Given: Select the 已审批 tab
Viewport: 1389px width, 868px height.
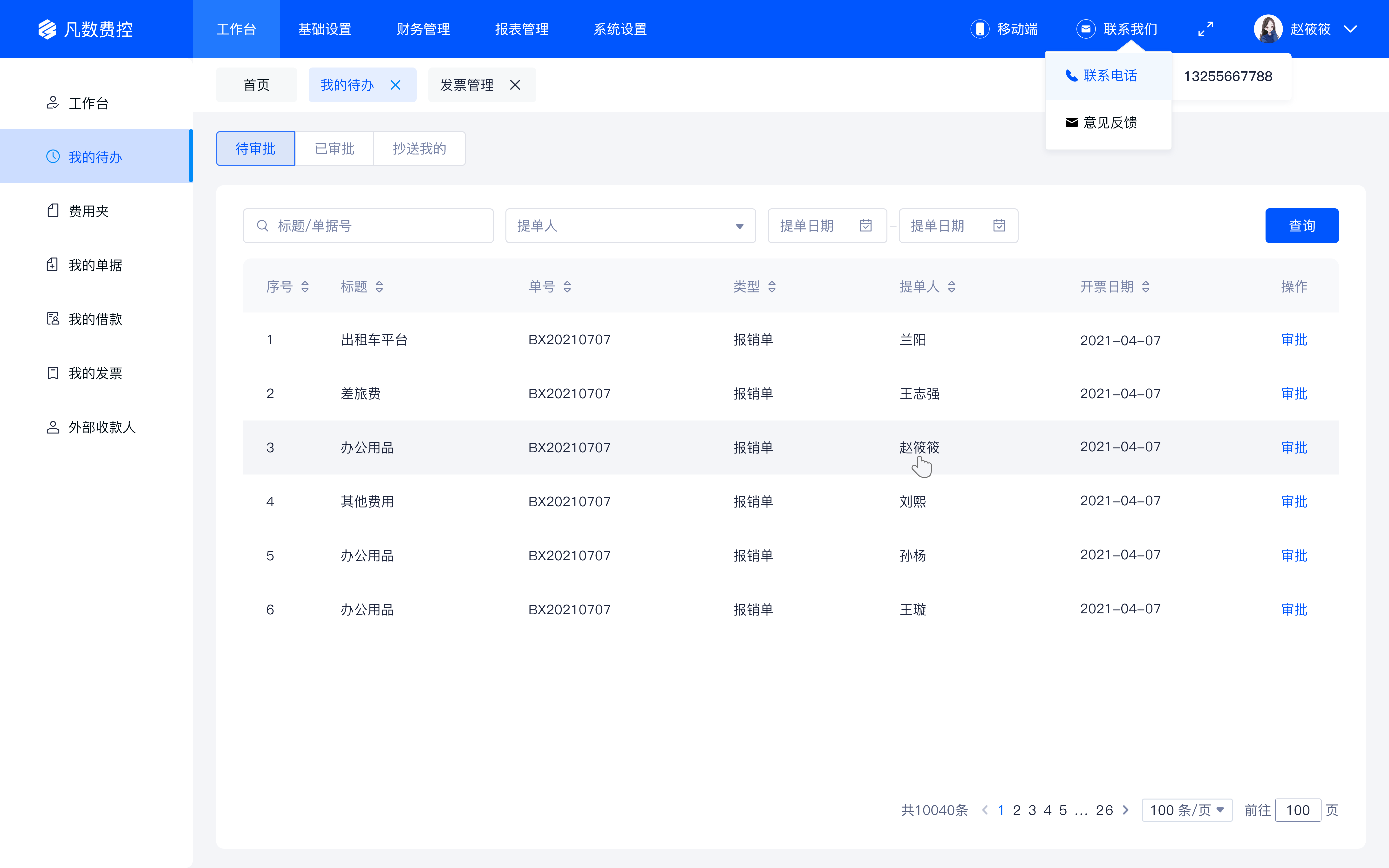Looking at the screenshot, I should (335, 149).
